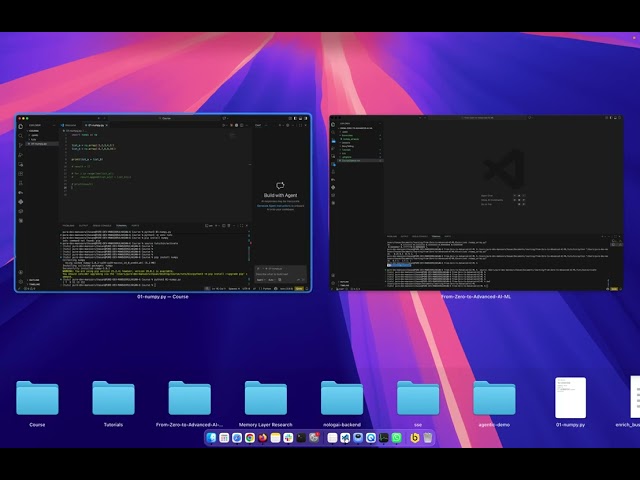Open Search icon in From-Zero window activity bar
This screenshot has width=640, height=480.
[333, 132]
